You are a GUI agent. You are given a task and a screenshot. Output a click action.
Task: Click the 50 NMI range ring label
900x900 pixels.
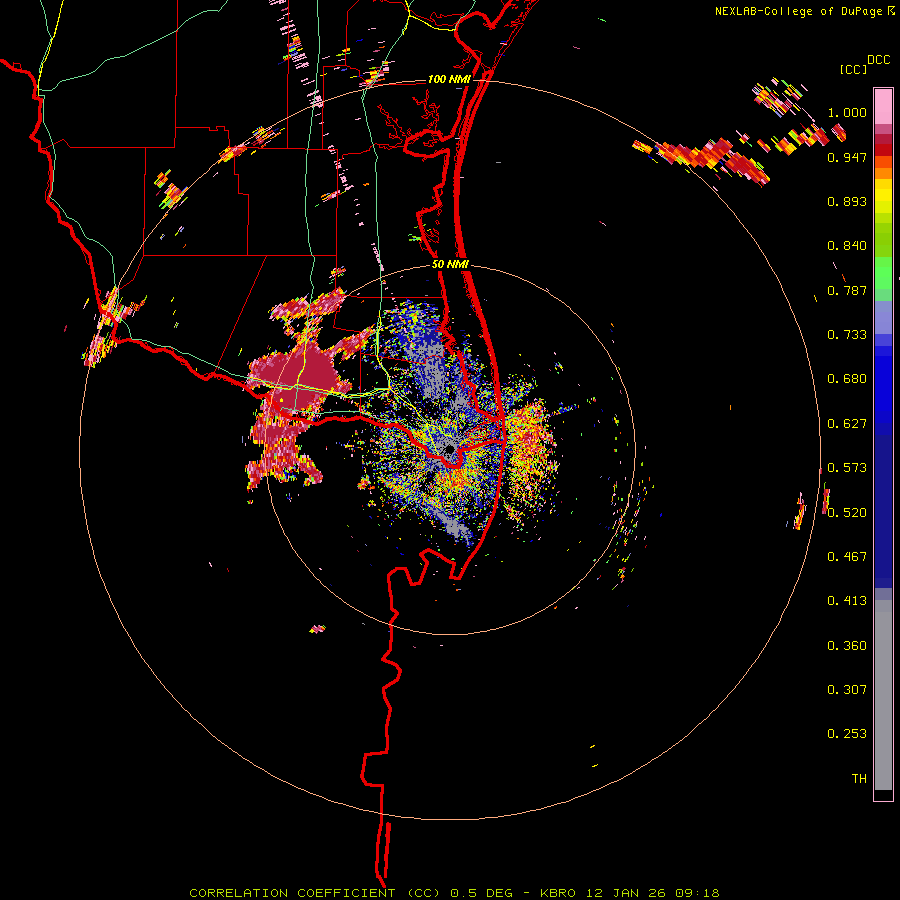(x=451, y=264)
